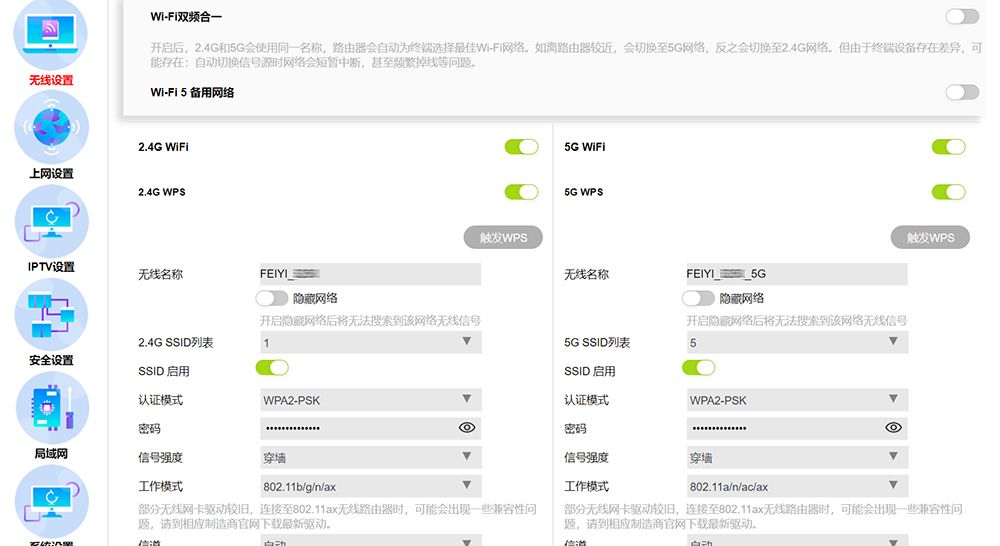Screen dimensions: 1000x546
Task: Open 802.11b/g/n/ax 工作模式 dropdown
Action: click(371, 486)
